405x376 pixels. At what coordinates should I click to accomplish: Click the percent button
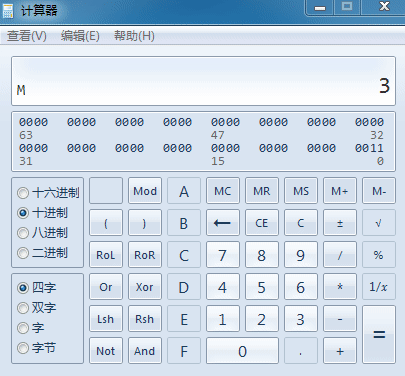(x=379, y=255)
